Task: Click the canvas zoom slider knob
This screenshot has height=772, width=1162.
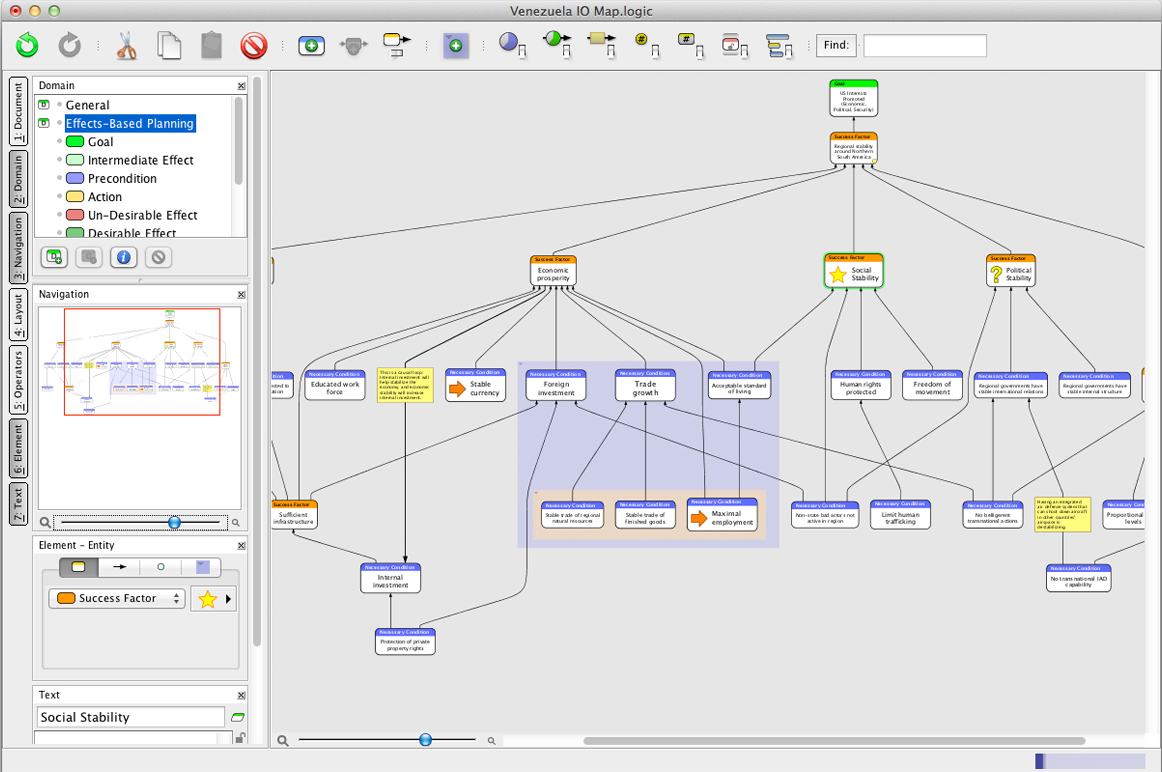Action: pyautogui.click(x=426, y=739)
